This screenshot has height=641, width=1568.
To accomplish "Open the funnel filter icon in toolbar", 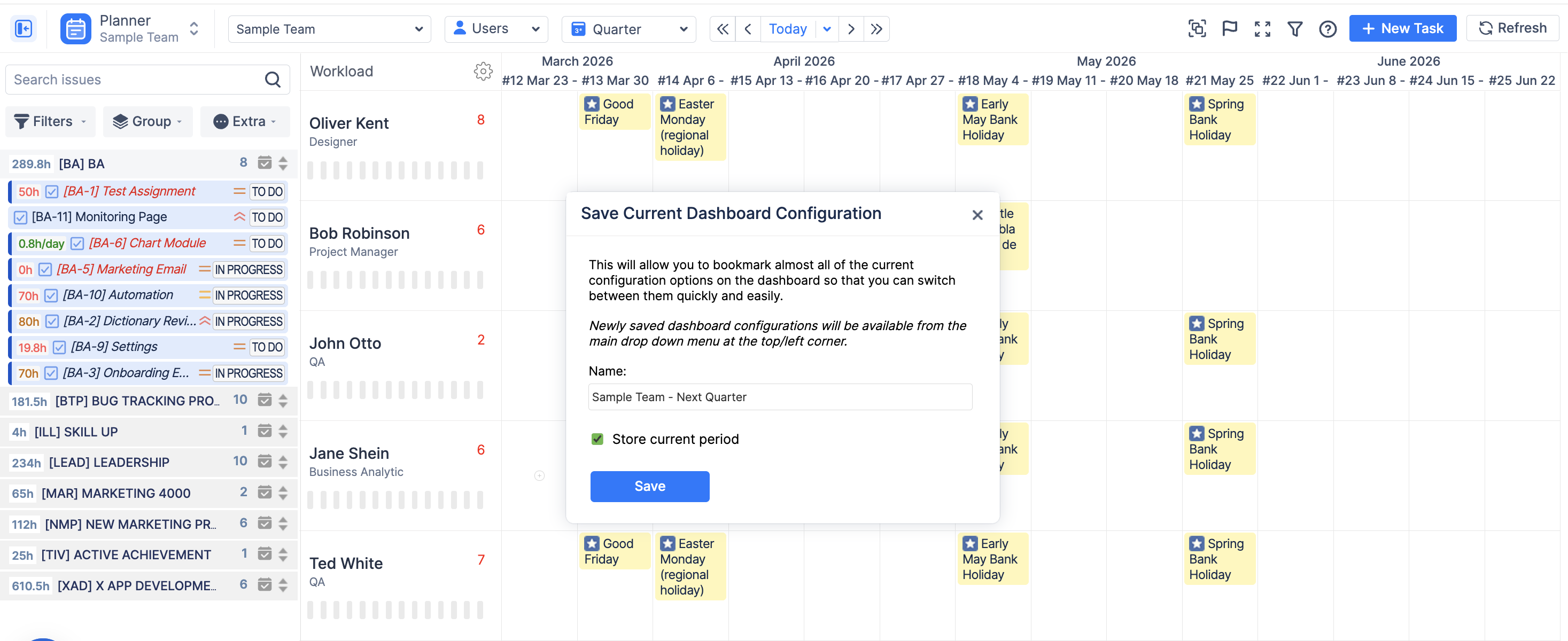I will click(x=1295, y=29).
